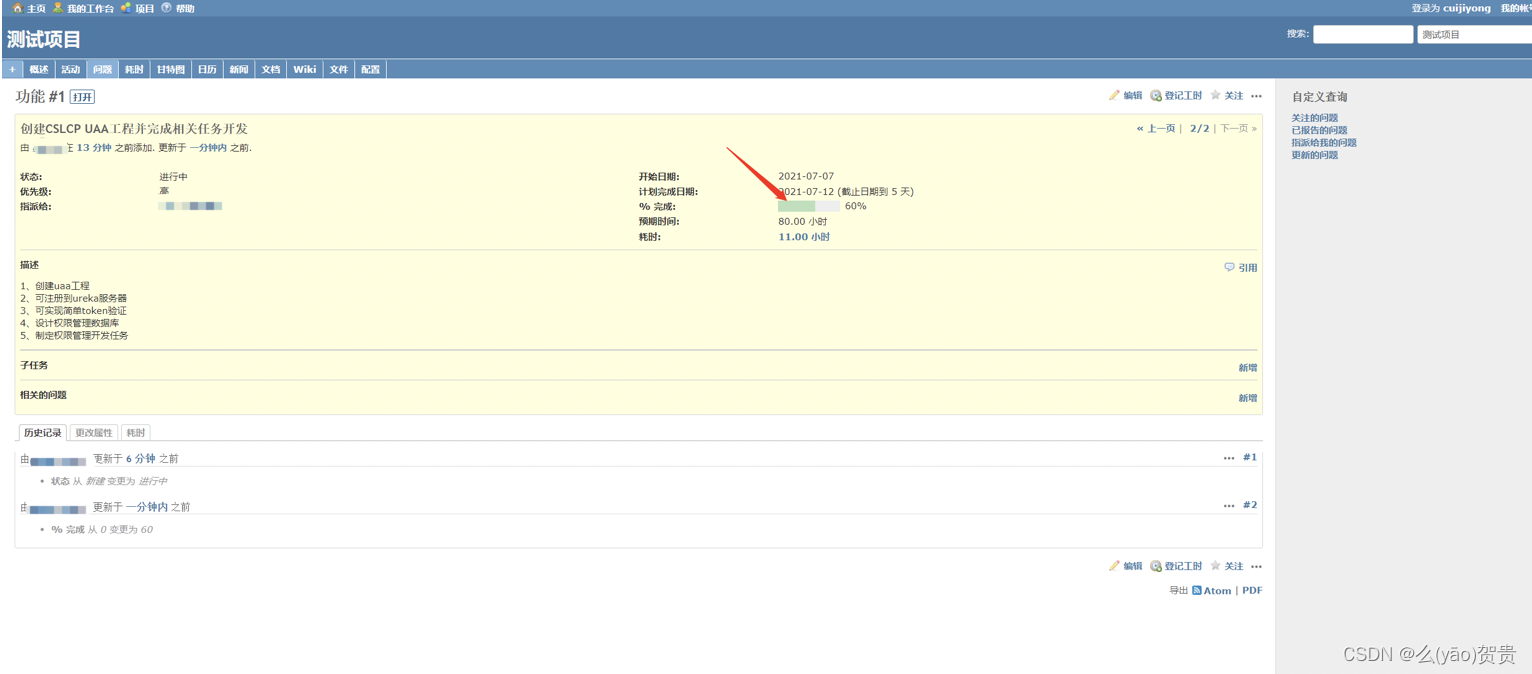
Task: Open 关注的问题 custom query
Action: (x=1314, y=118)
